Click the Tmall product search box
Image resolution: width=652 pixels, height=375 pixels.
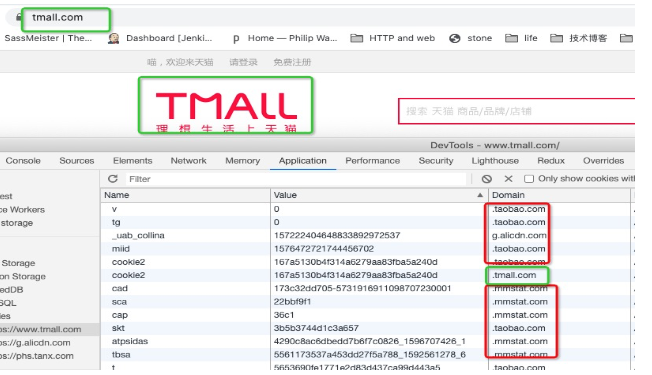pos(516,111)
